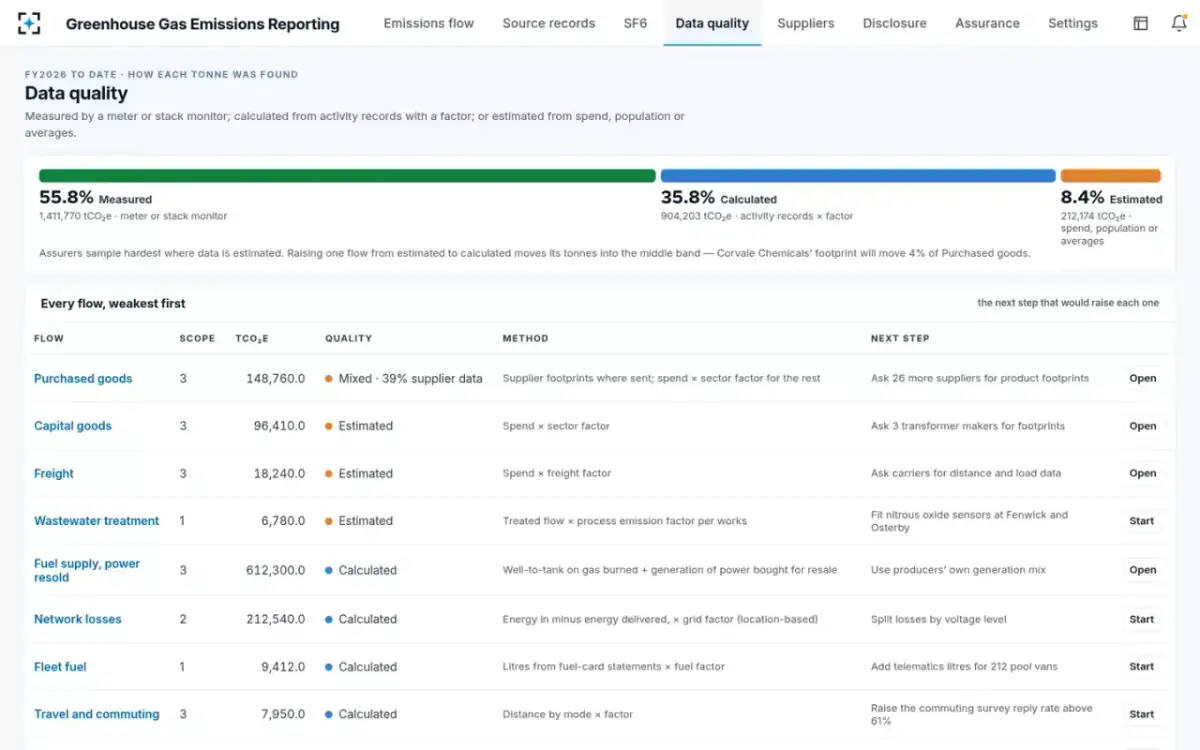Click 'Every flow, weakest first' heading
1200x750 pixels.
pyautogui.click(x=113, y=303)
